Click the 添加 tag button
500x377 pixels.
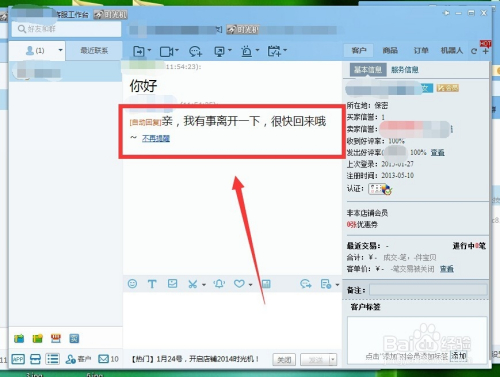click(x=458, y=356)
